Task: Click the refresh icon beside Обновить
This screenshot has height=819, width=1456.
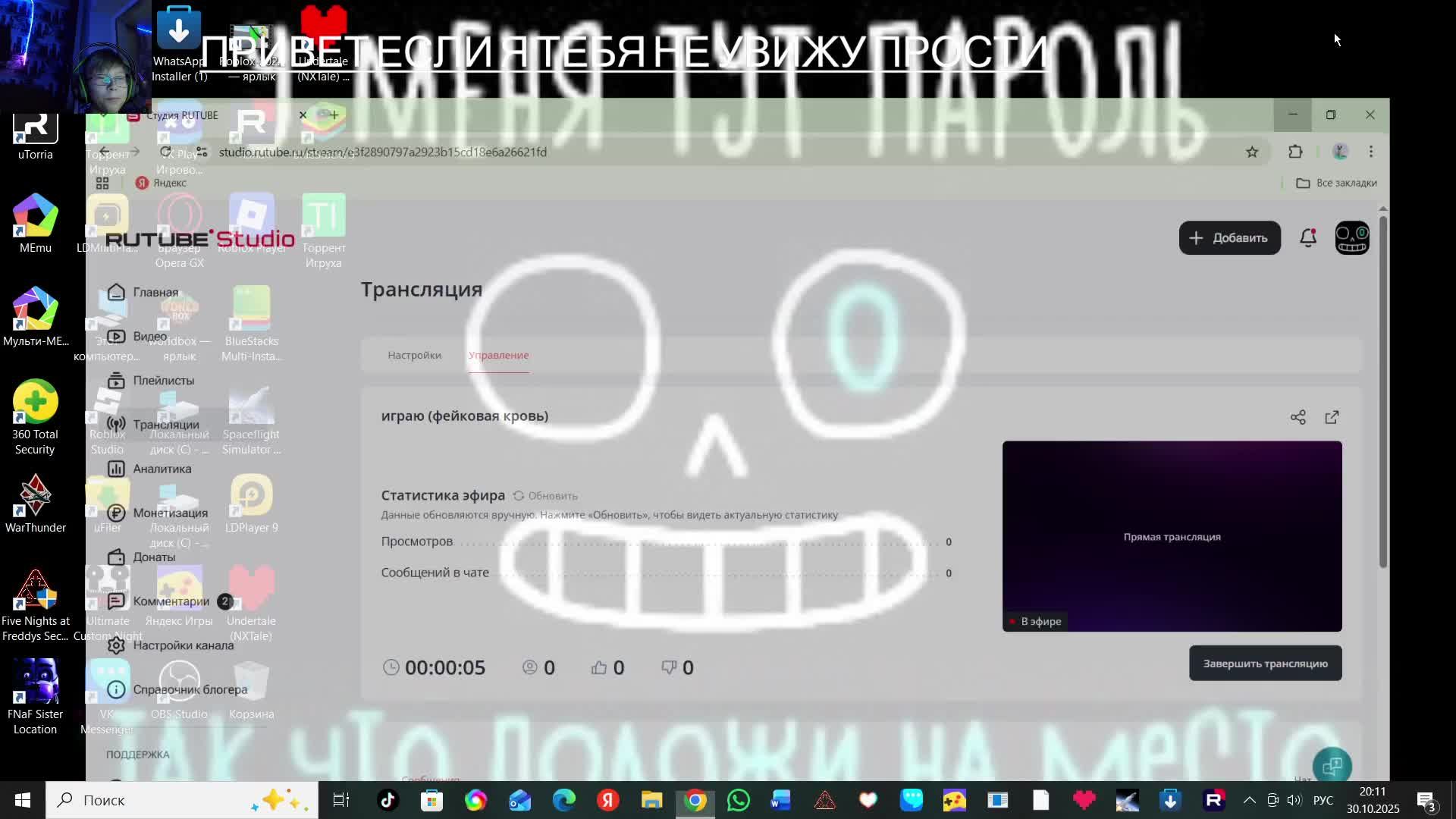Action: (x=519, y=496)
